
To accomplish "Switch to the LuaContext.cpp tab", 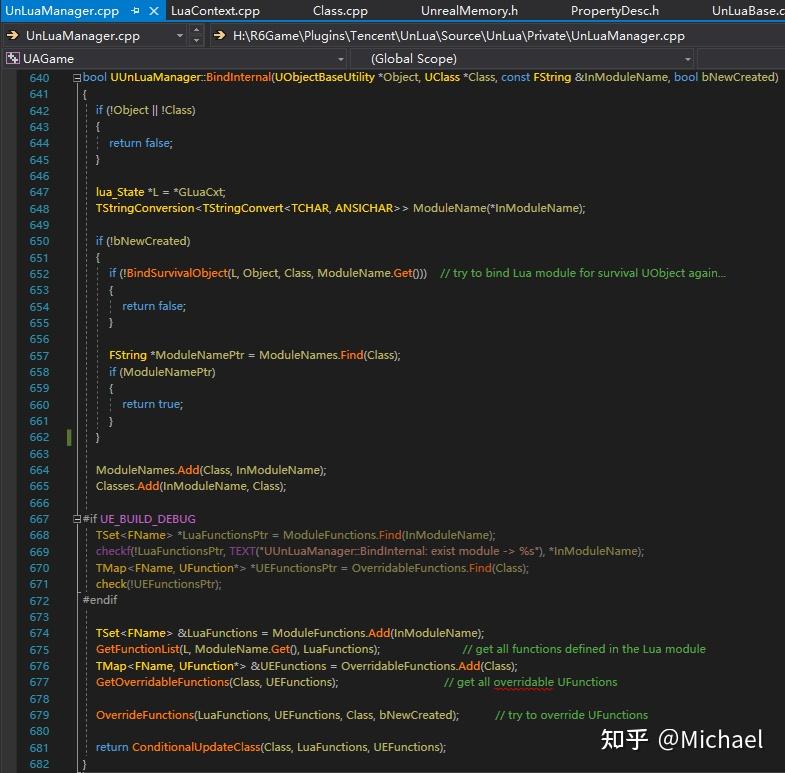I will click(215, 11).
